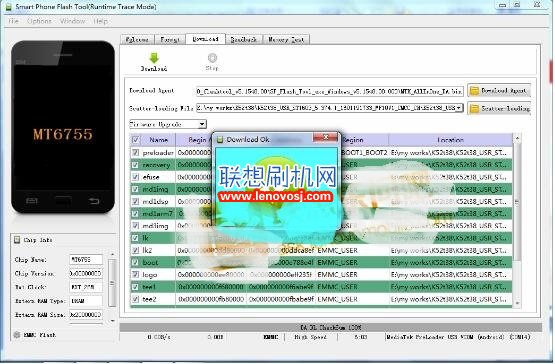Click the Download Agent folder icon
555x364 pixels.
click(x=474, y=91)
